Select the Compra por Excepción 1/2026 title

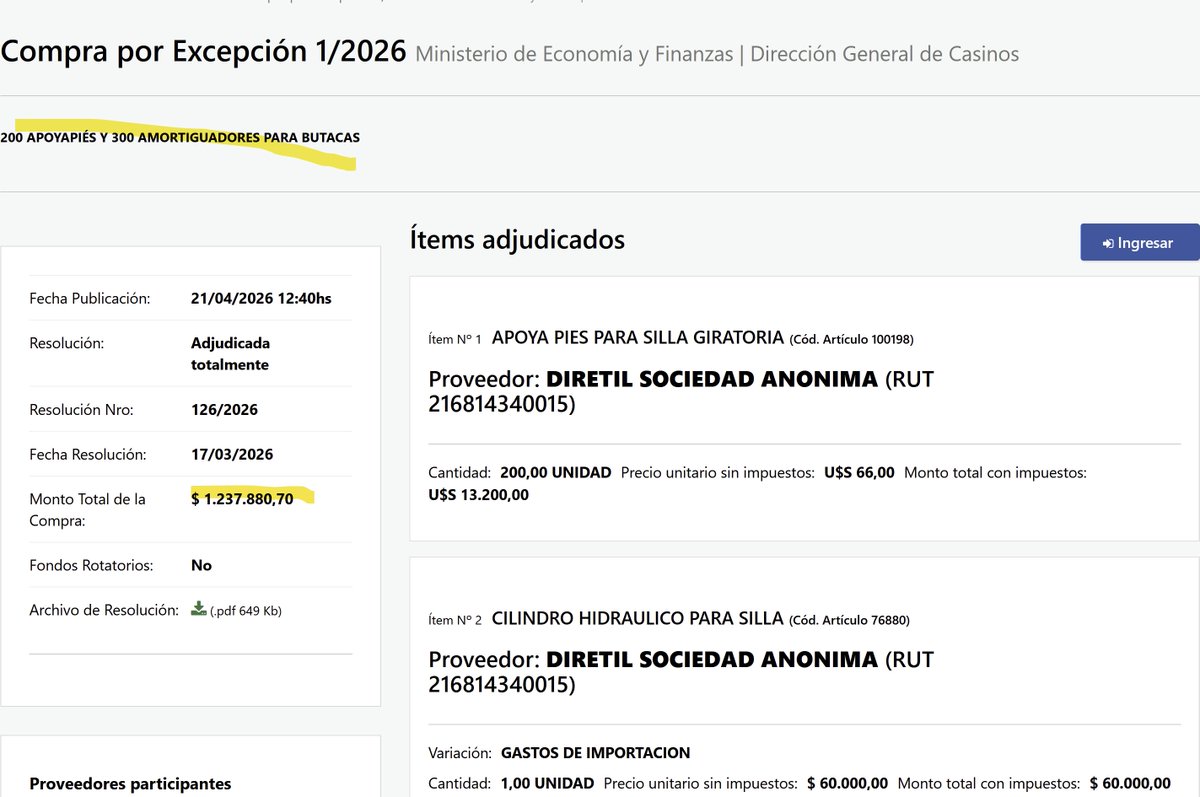204,50
